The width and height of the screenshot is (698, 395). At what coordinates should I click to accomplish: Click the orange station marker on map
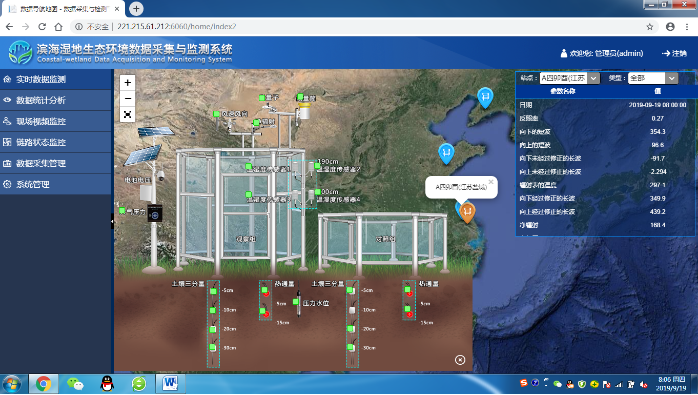(x=467, y=212)
